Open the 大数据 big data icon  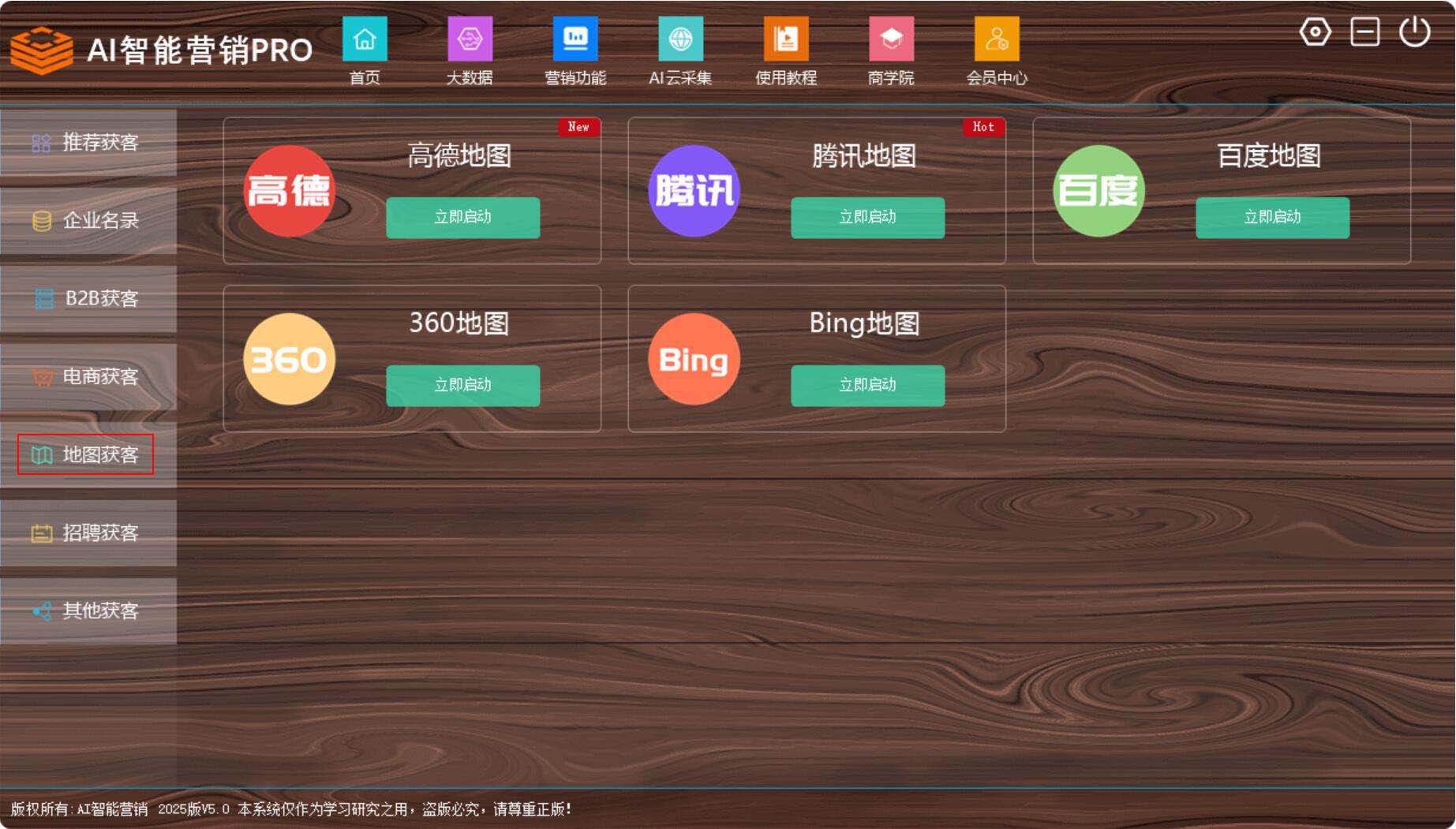[470, 39]
